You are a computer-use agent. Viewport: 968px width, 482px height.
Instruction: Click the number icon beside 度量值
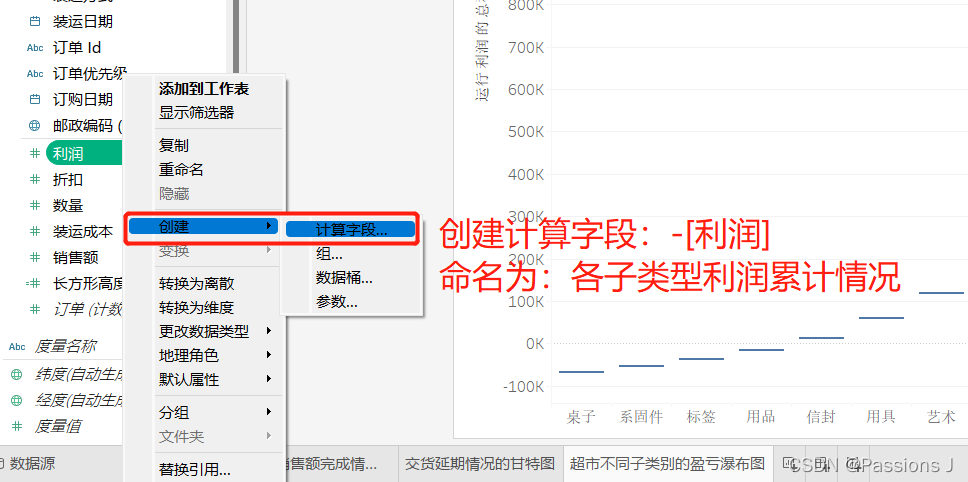click(17, 426)
